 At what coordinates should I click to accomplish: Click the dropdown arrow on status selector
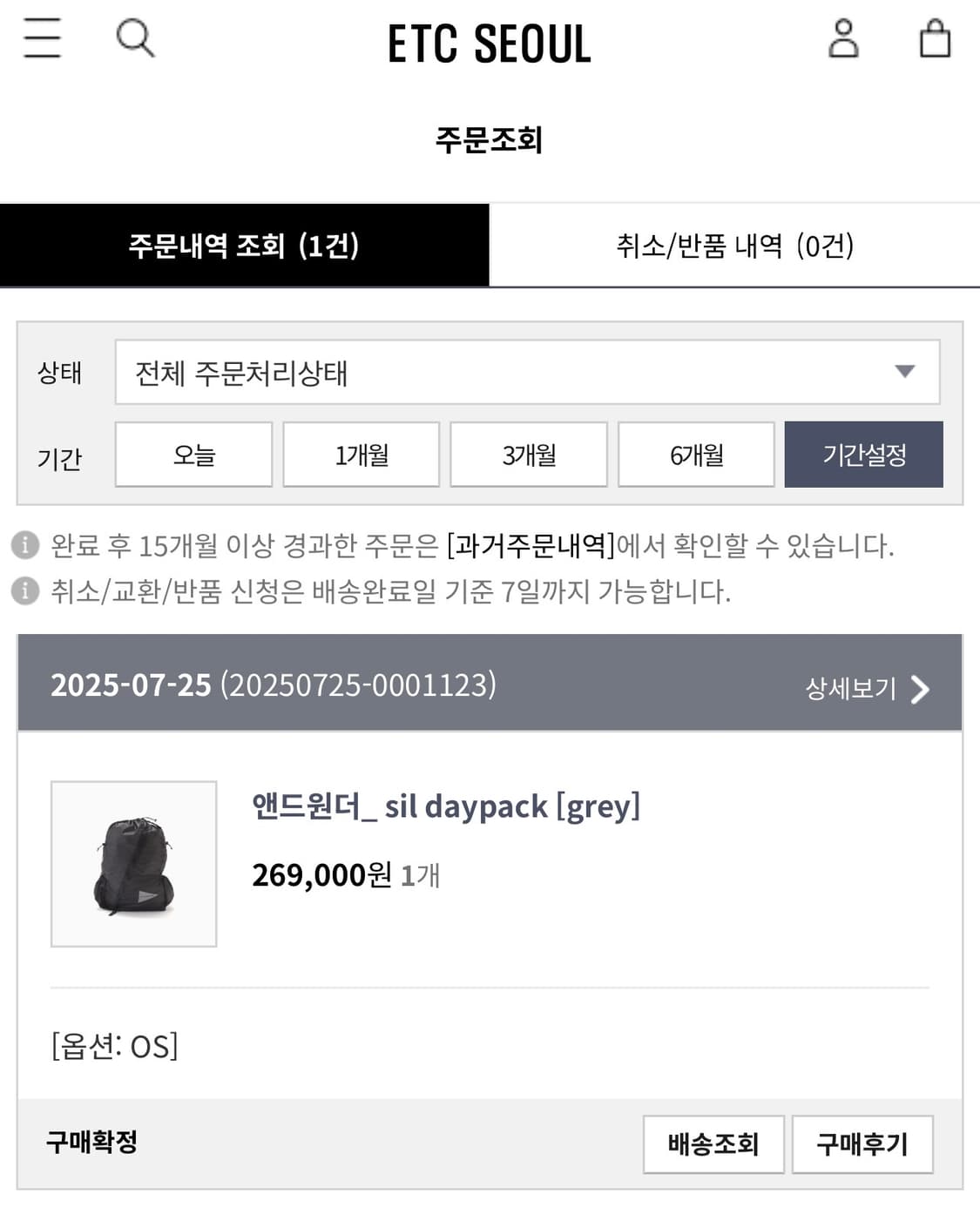tap(906, 373)
